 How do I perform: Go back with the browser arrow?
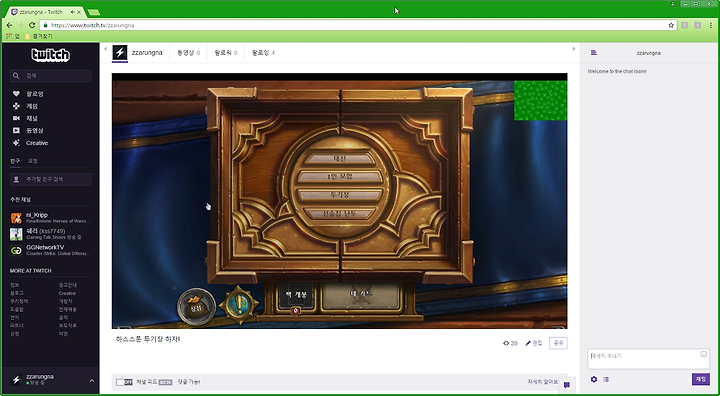(9, 25)
